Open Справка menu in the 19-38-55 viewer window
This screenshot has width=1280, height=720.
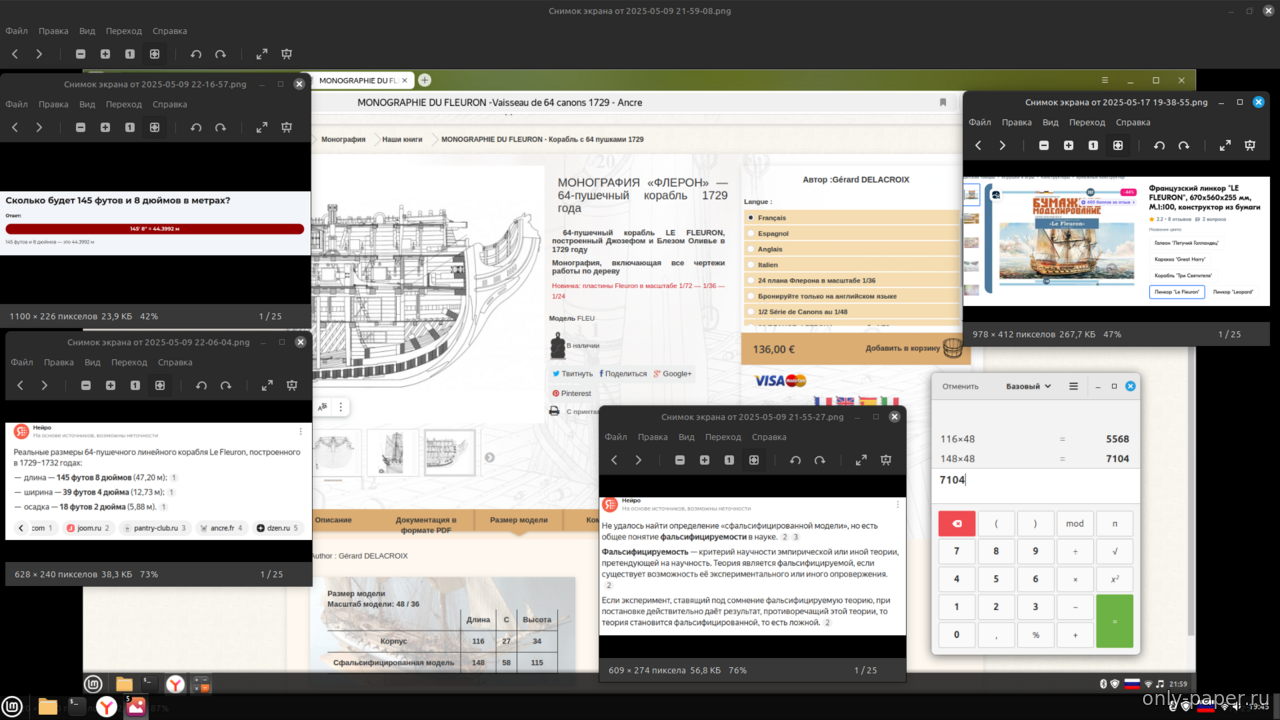[x=1133, y=122]
